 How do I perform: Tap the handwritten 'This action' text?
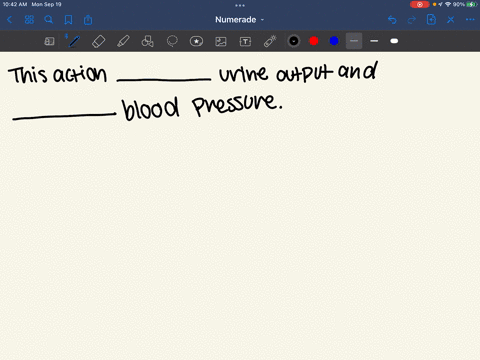coord(57,74)
